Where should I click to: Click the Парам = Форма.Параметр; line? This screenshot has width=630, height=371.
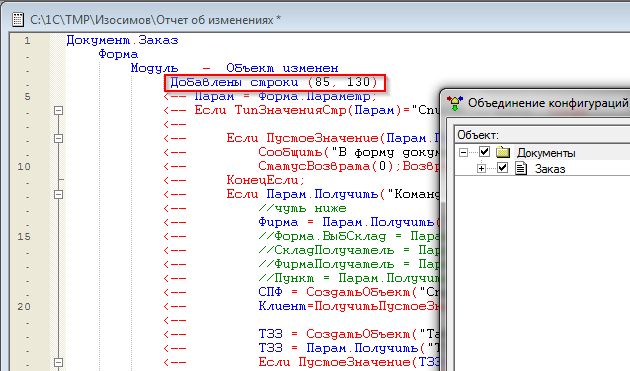(x=286, y=96)
